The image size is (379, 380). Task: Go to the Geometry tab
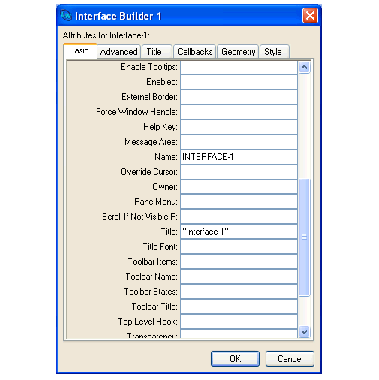tap(238, 52)
